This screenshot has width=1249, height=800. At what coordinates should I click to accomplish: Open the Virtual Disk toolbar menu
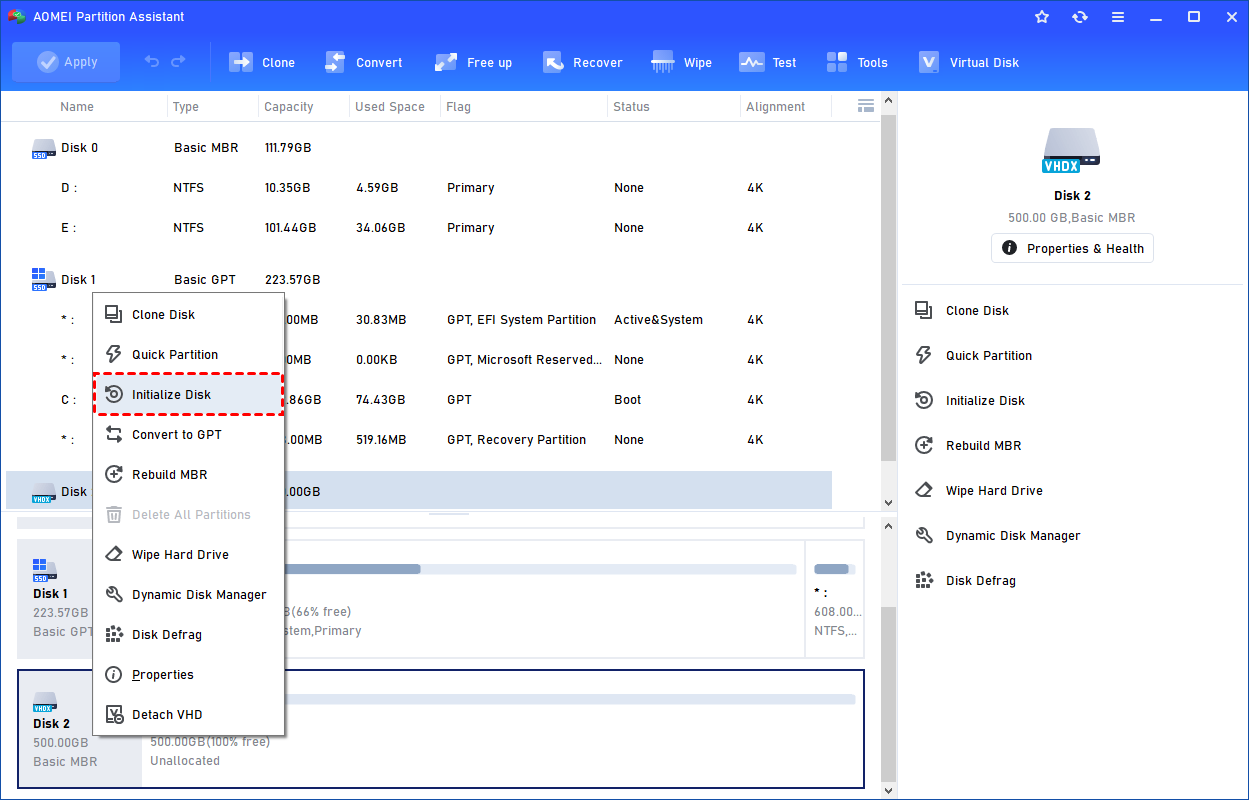point(968,62)
